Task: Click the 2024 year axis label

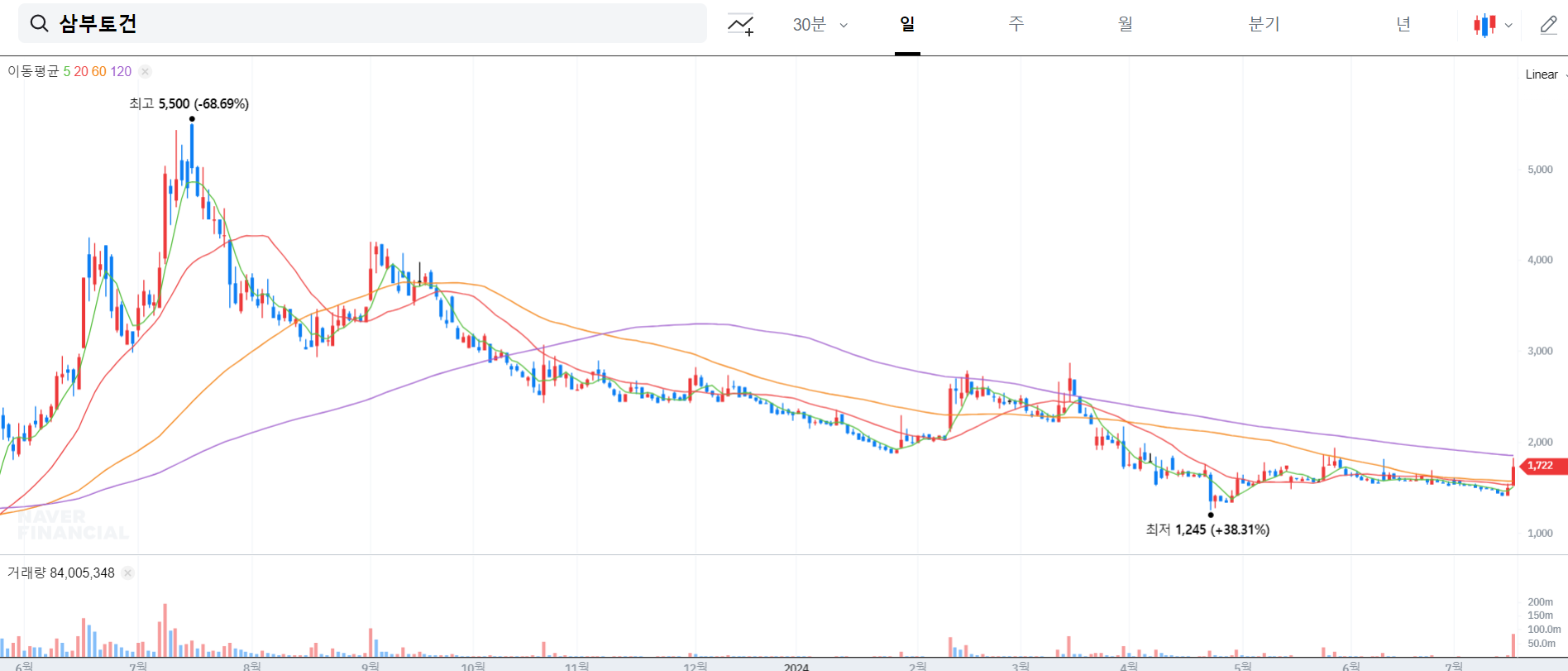Action: click(x=796, y=666)
